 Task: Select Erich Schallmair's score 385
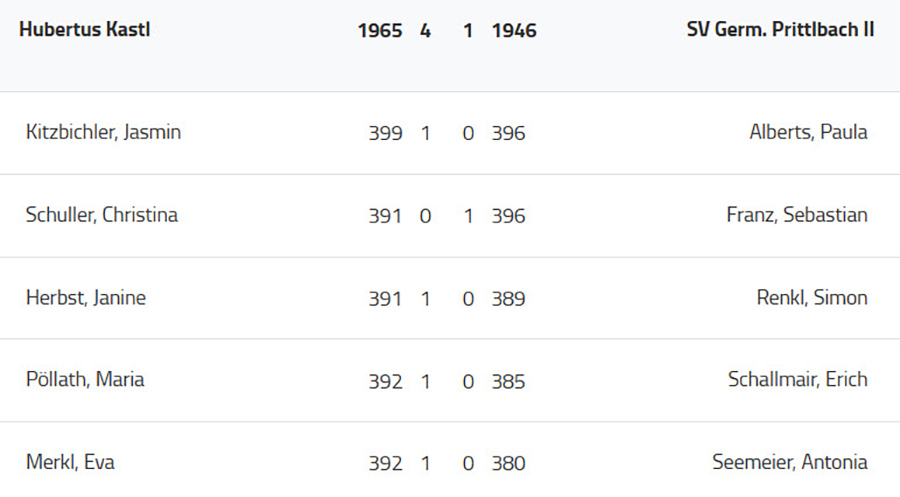508,381
